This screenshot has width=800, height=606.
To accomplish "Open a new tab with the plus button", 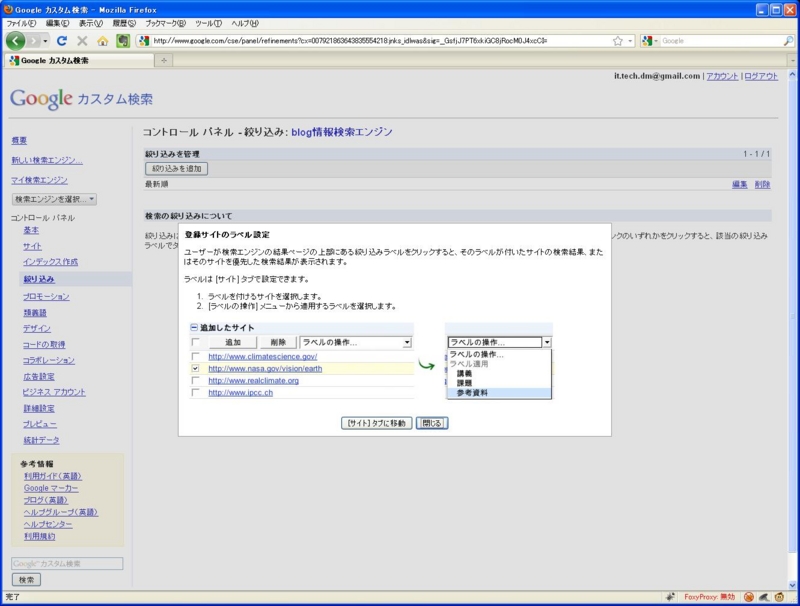I will coord(164,60).
